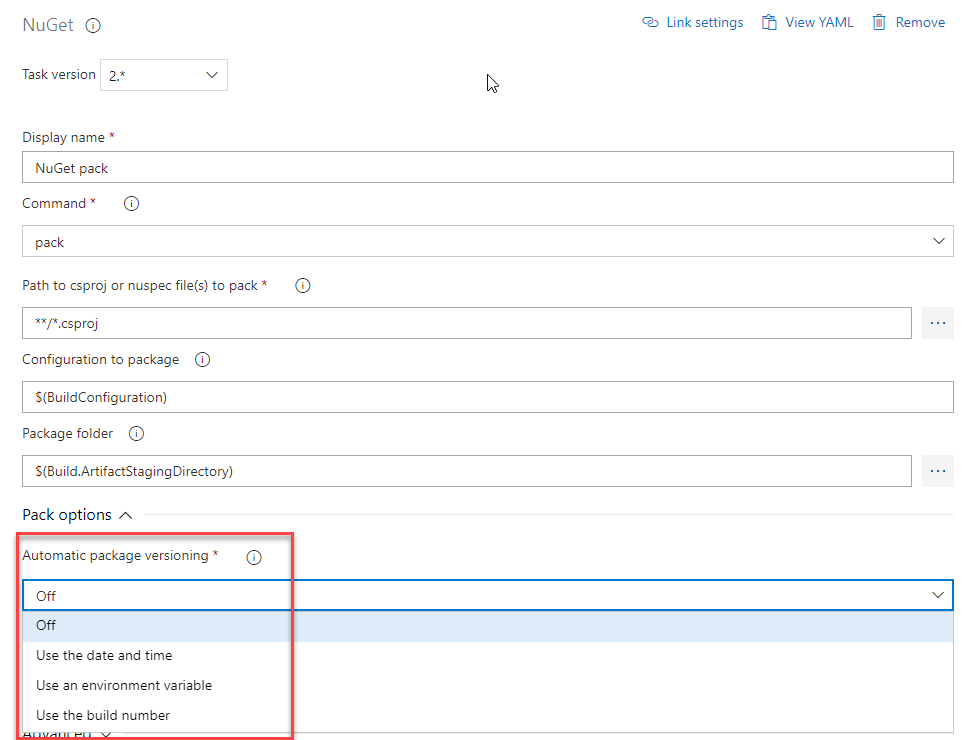
Task: Click the Link settings chain icon
Action: [x=650, y=22]
